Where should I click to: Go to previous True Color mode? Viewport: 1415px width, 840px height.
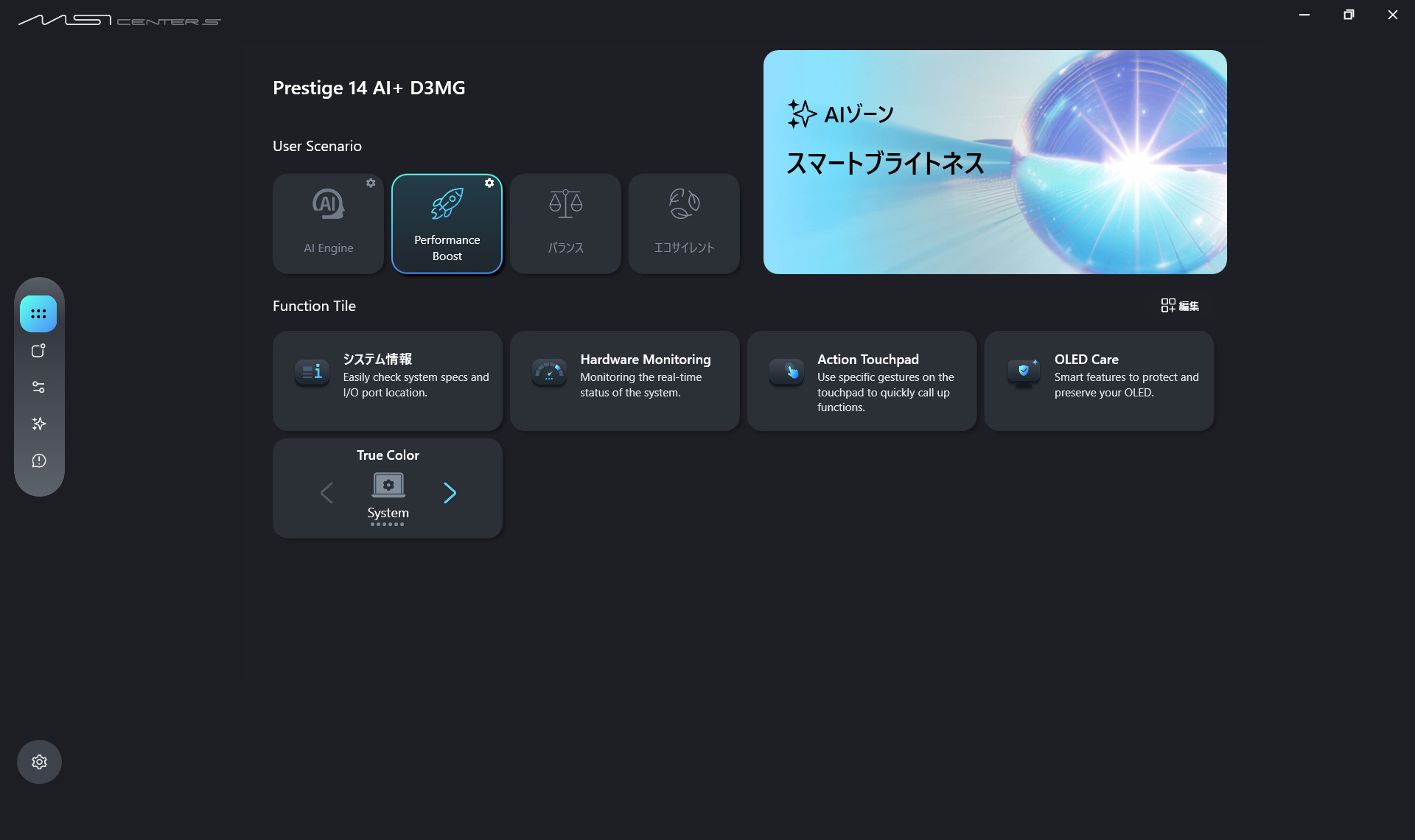326,493
